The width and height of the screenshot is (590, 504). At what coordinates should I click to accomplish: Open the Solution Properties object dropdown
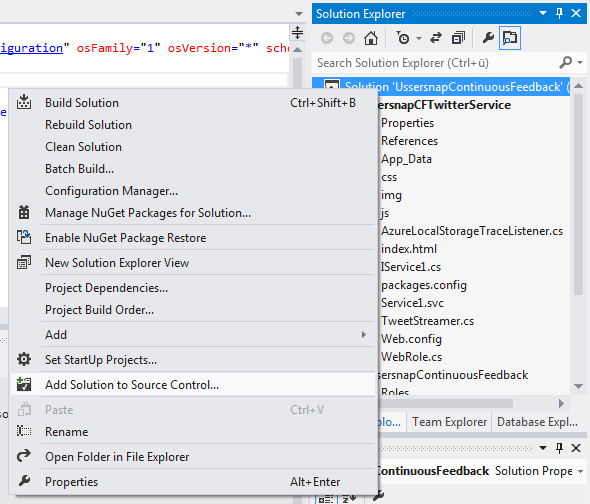tap(581, 471)
